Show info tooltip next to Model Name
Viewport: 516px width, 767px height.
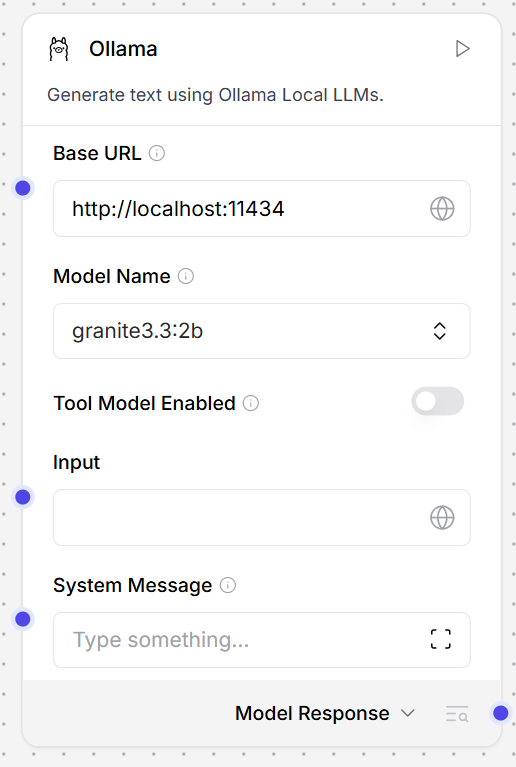coord(186,276)
